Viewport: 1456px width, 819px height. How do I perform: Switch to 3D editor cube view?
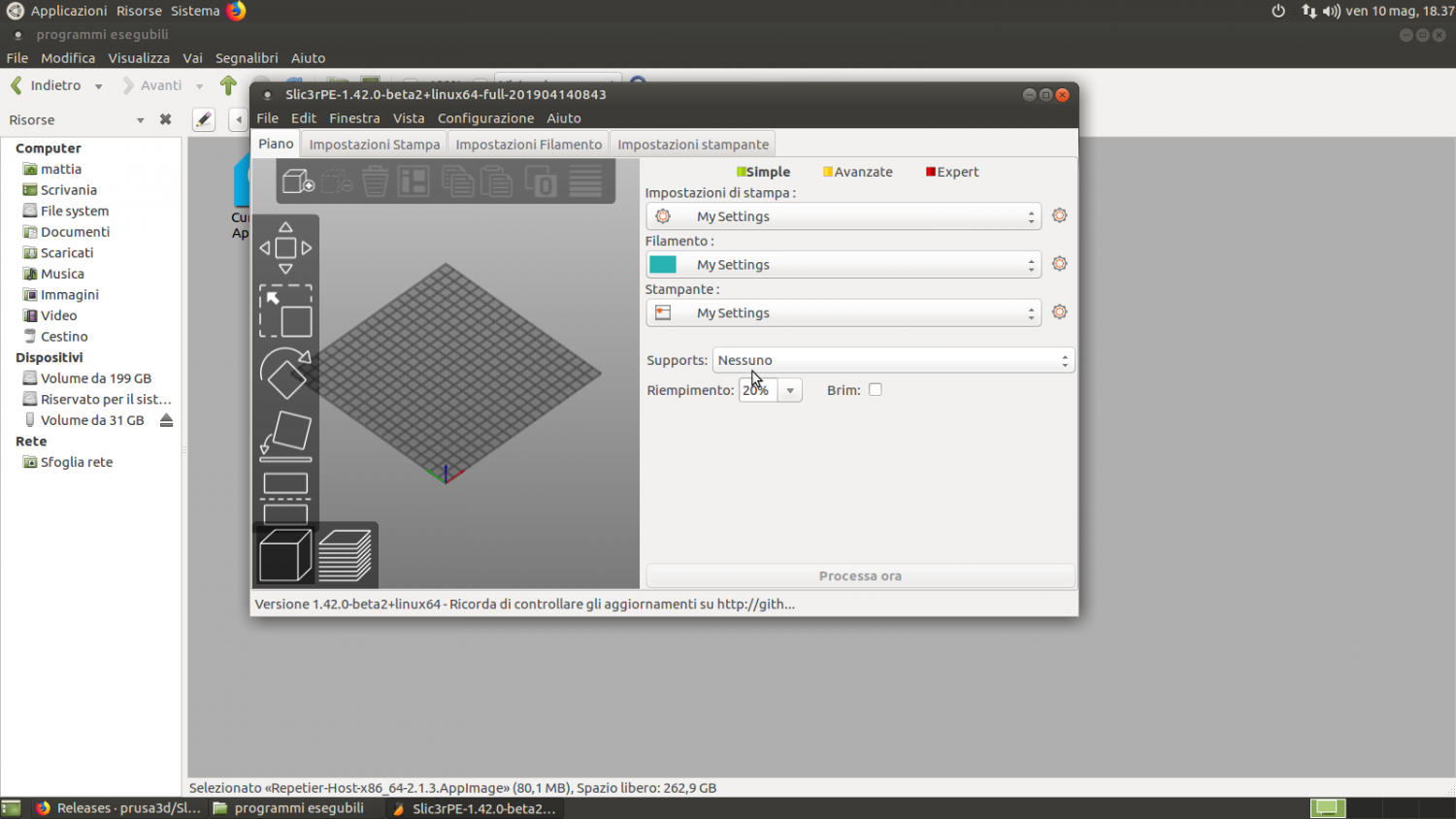pyautogui.click(x=285, y=555)
